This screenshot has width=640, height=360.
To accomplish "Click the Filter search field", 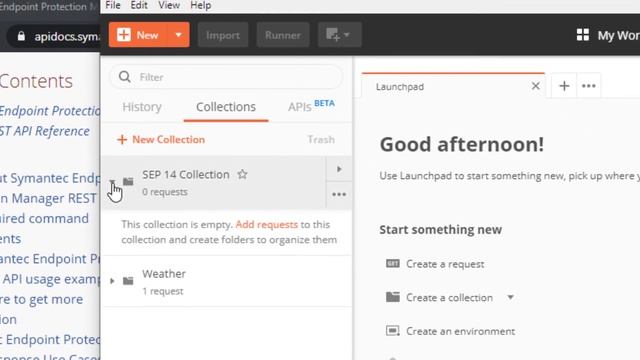I will (227, 77).
